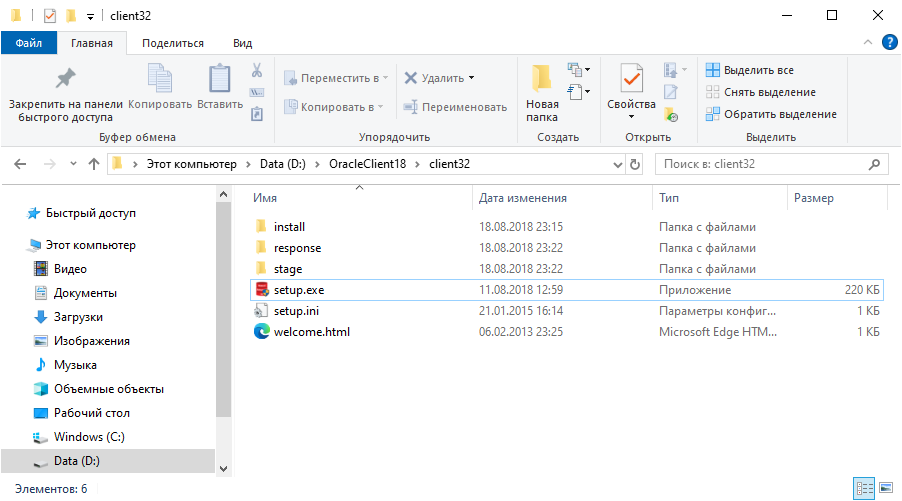Click the History icon in Открыть group

point(671,114)
